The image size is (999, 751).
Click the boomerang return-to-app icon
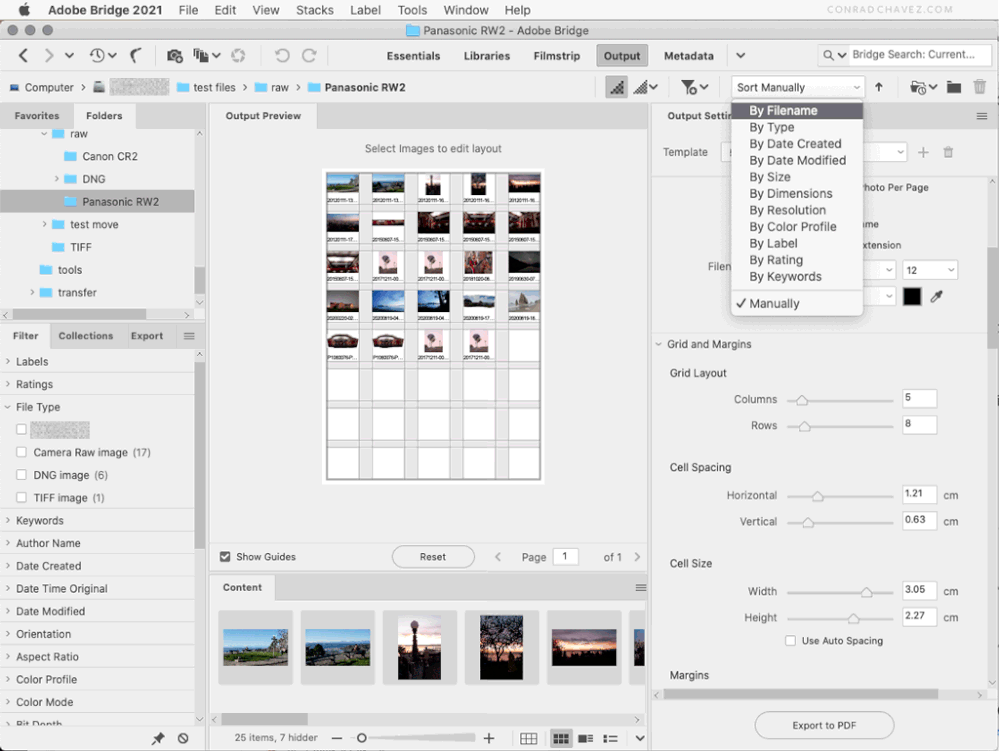pyautogui.click(x=136, y=56)
